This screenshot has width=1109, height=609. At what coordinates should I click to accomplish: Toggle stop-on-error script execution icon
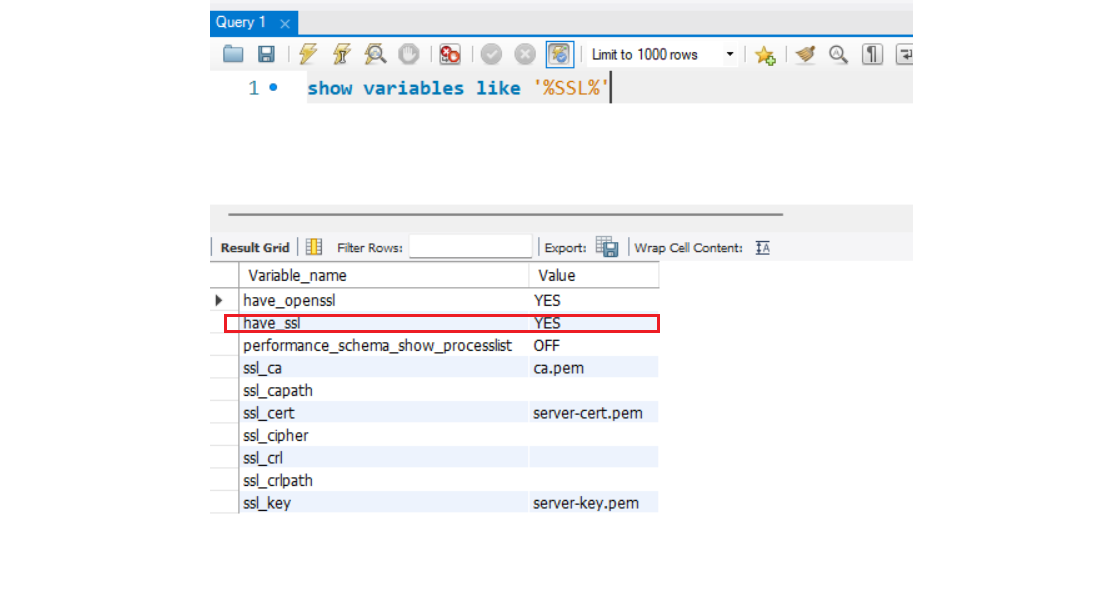click(450, 54)
